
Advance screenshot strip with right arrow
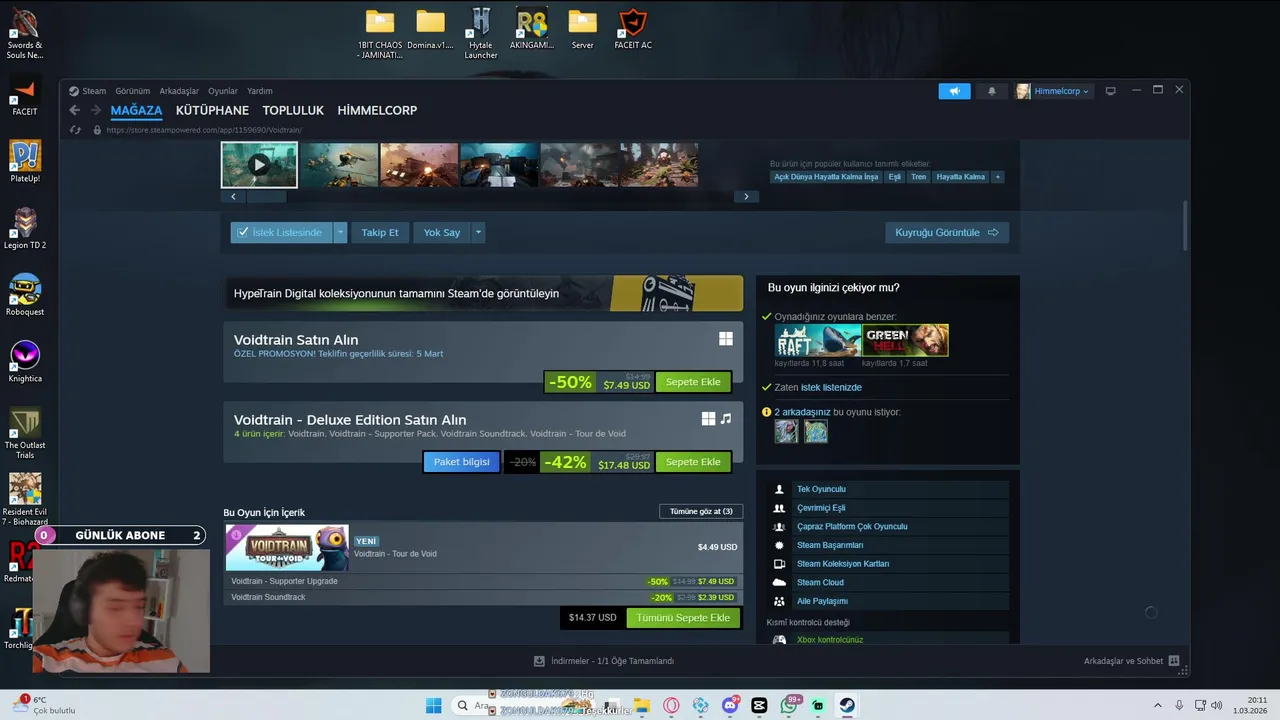click(746, 197)
